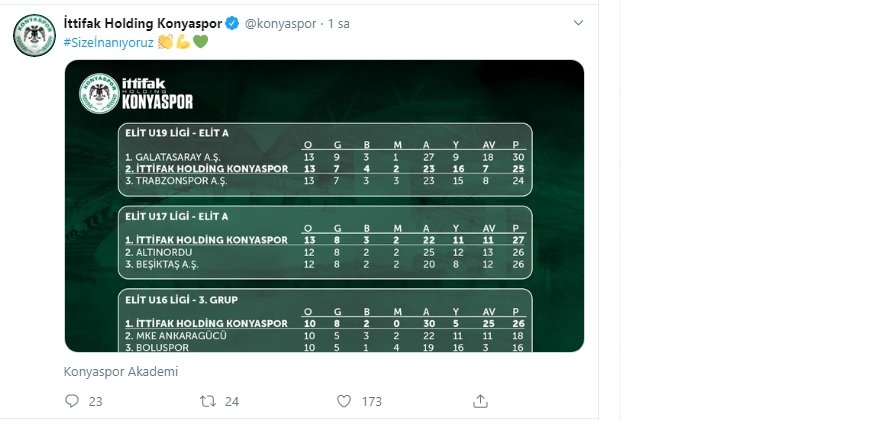This screenshot has height=421, width=880.
Task: Click the flexed bicep emoji
Action: 183,42
